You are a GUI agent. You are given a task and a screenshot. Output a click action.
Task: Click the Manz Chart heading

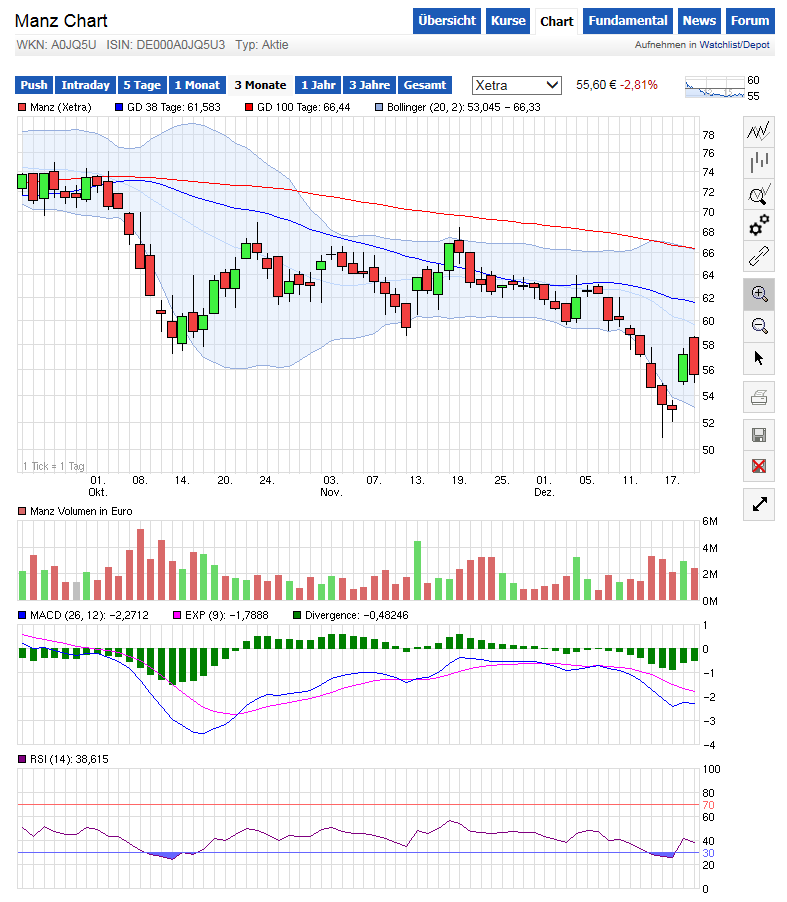pyautogui.click(x=61, y=21)
